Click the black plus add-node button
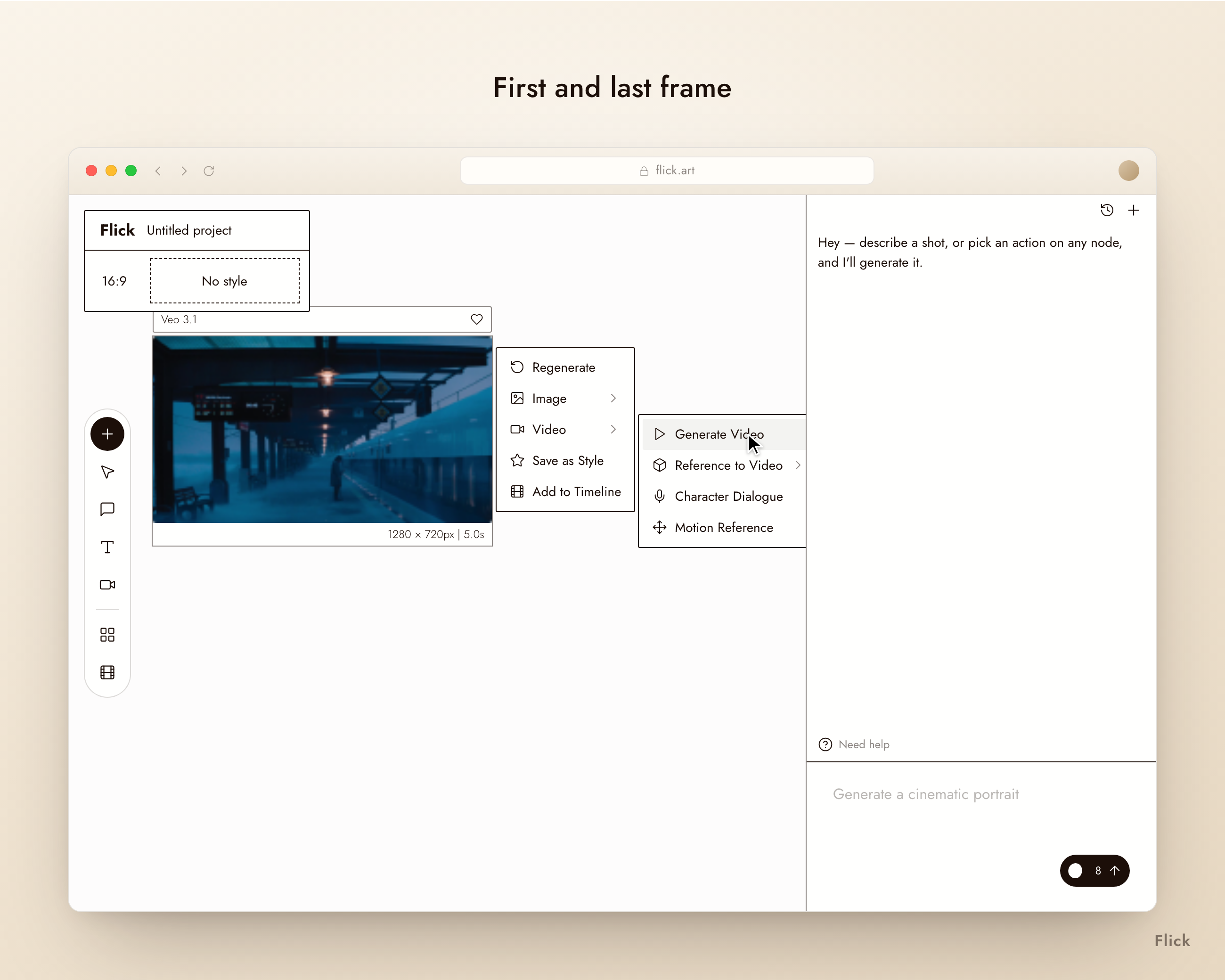This screenshot has height=980, width=1225. click(107, 434)
